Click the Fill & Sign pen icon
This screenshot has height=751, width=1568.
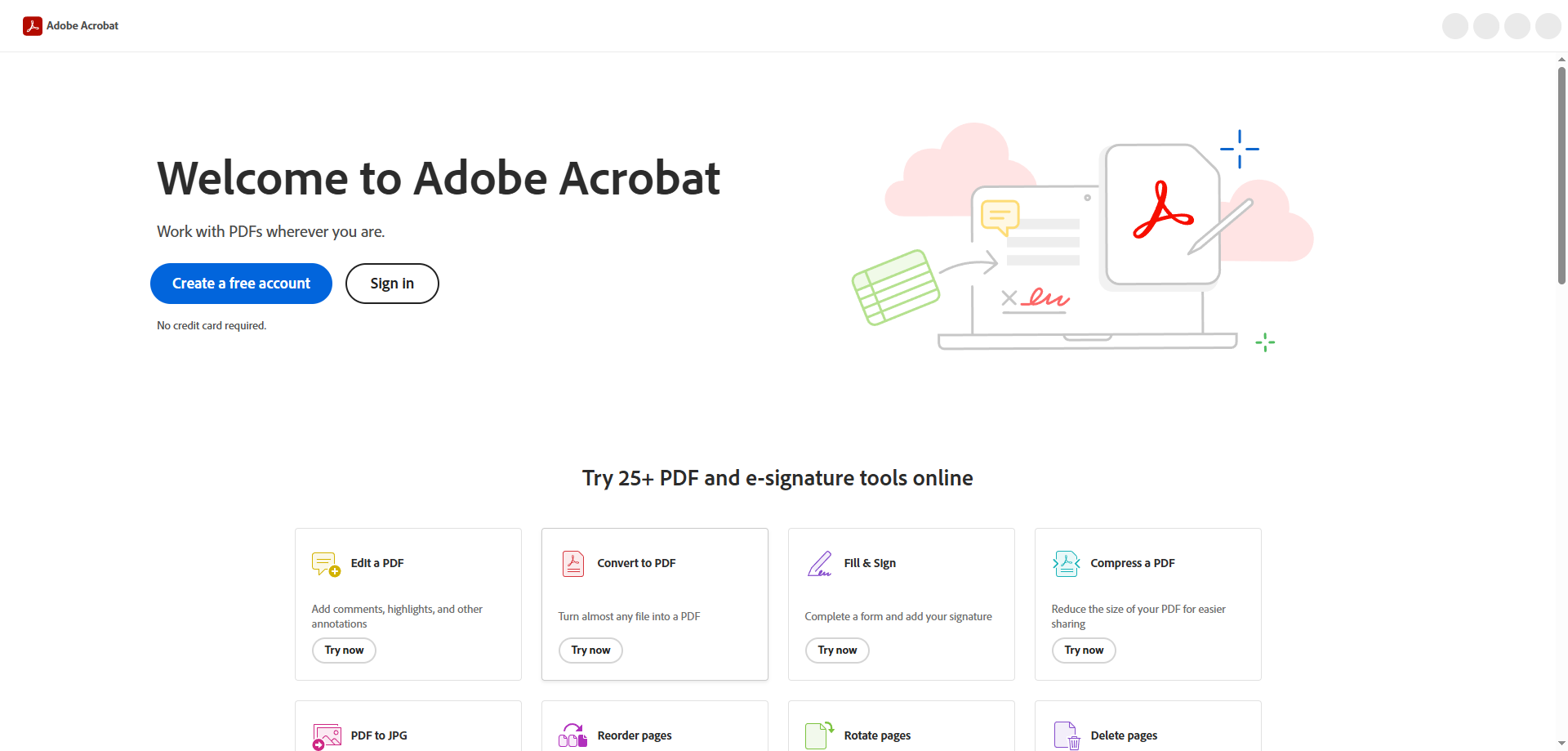(820, 564)
